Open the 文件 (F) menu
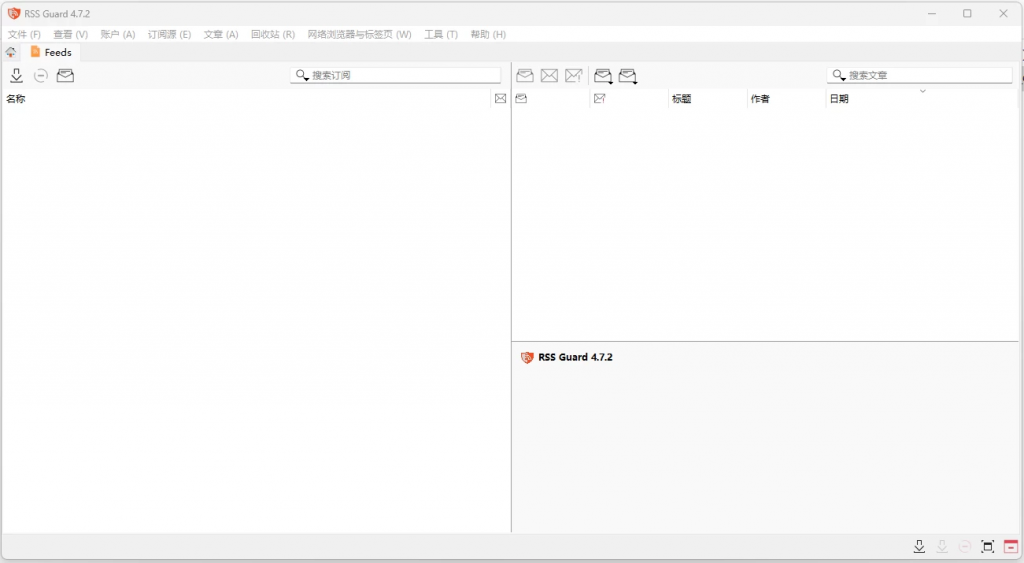 pos(24,34)
